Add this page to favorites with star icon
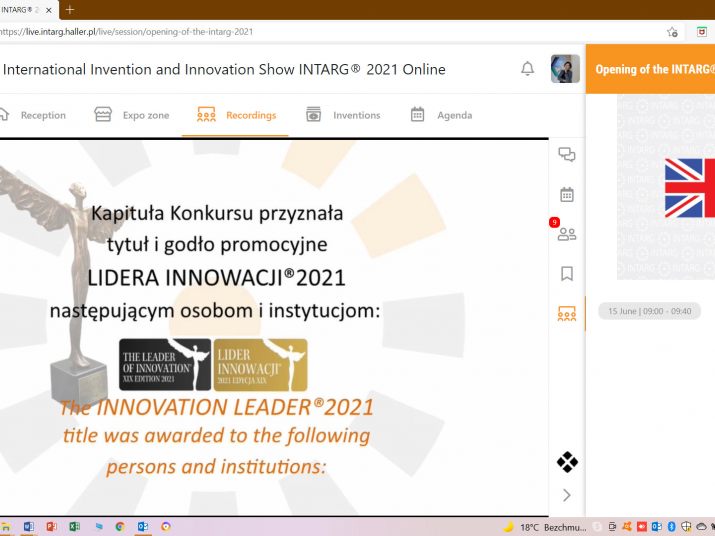This screenshot has width=715, height=536. [x=673, y=31]
